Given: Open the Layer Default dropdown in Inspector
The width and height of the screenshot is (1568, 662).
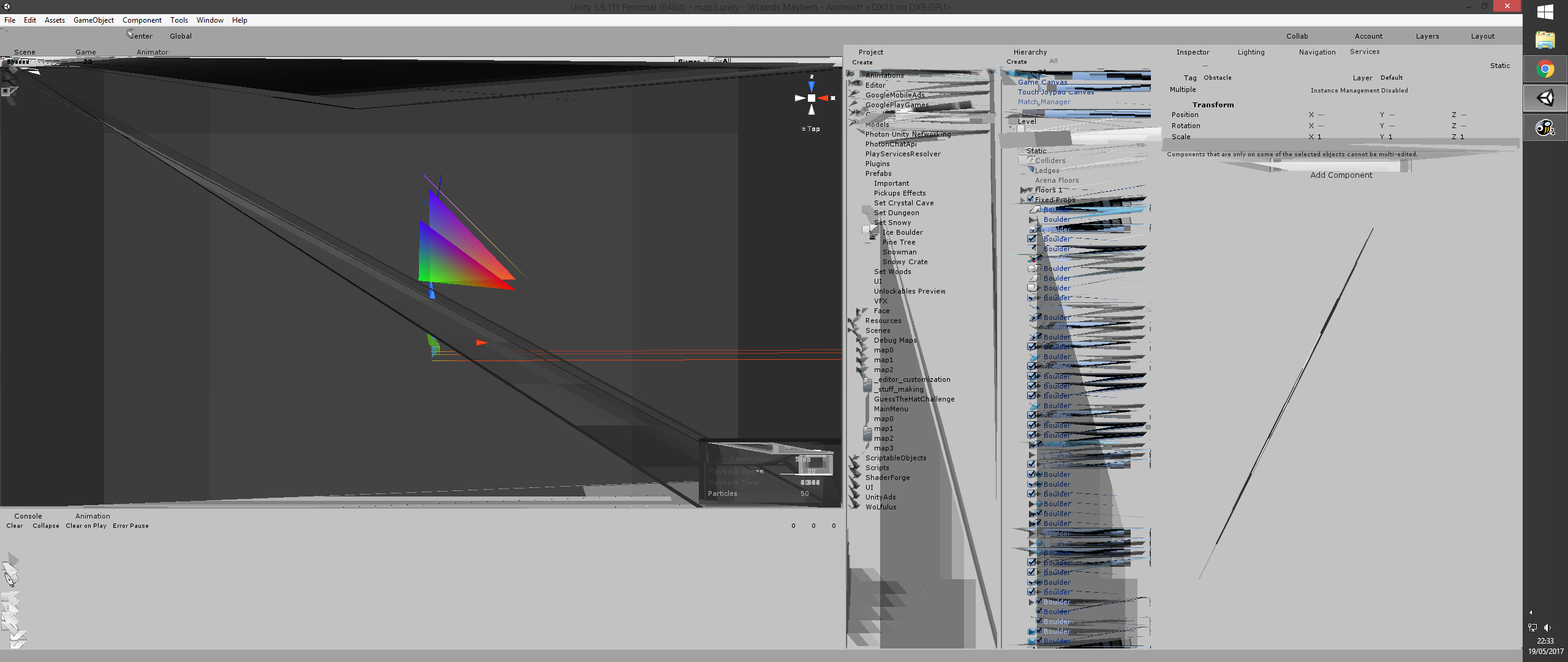Looking at the screenshot, I should 1392,78.
